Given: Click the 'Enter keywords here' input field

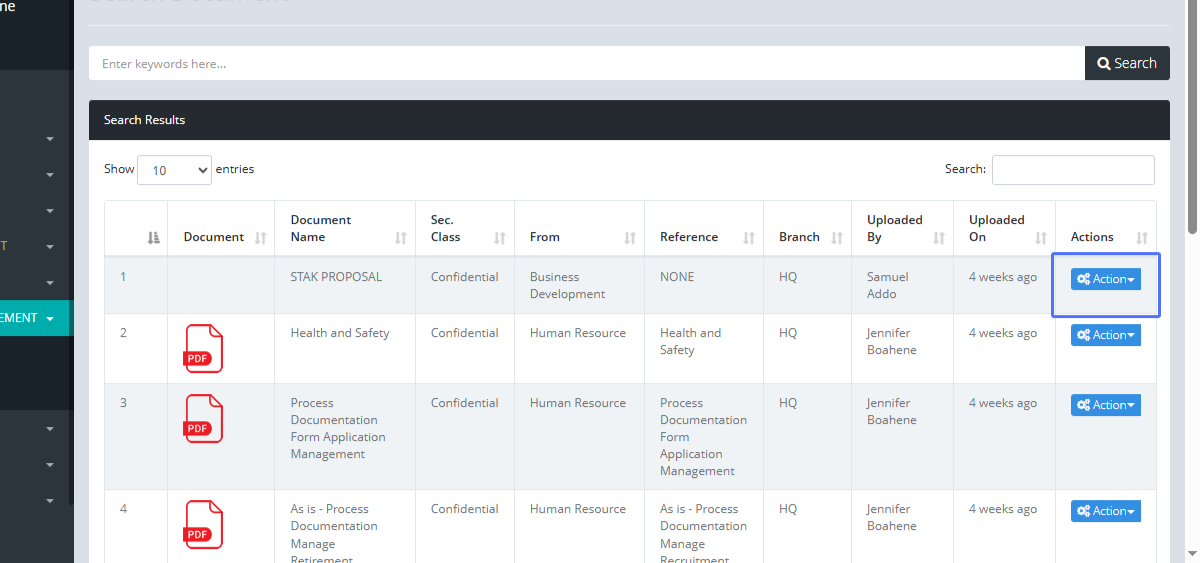Looking at the screenshot, I should 586,63.
